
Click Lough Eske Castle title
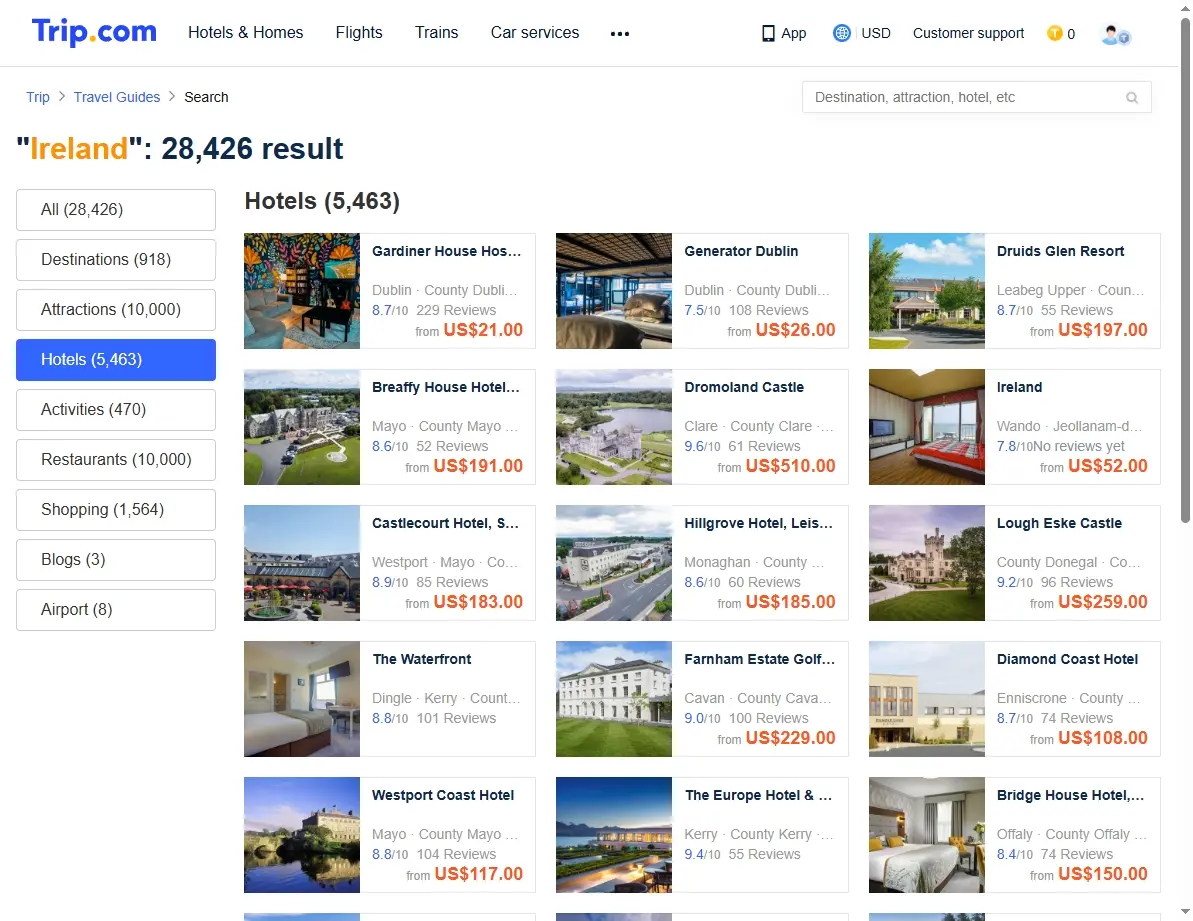[1059, 524]
